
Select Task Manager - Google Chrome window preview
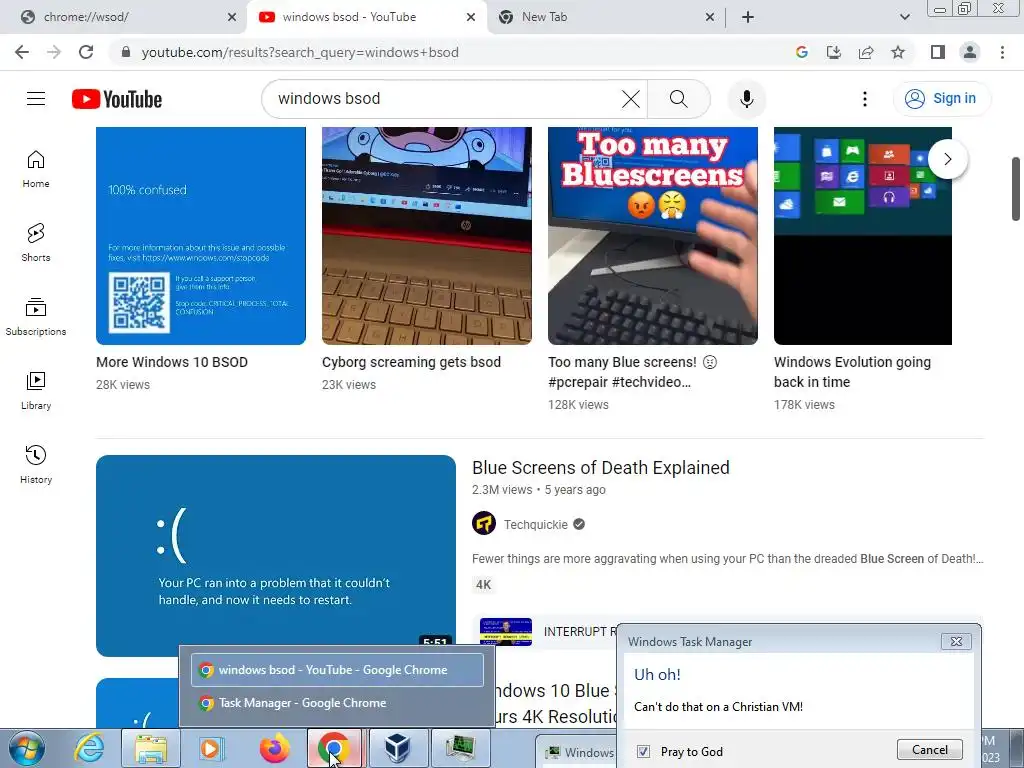(337, 703)
